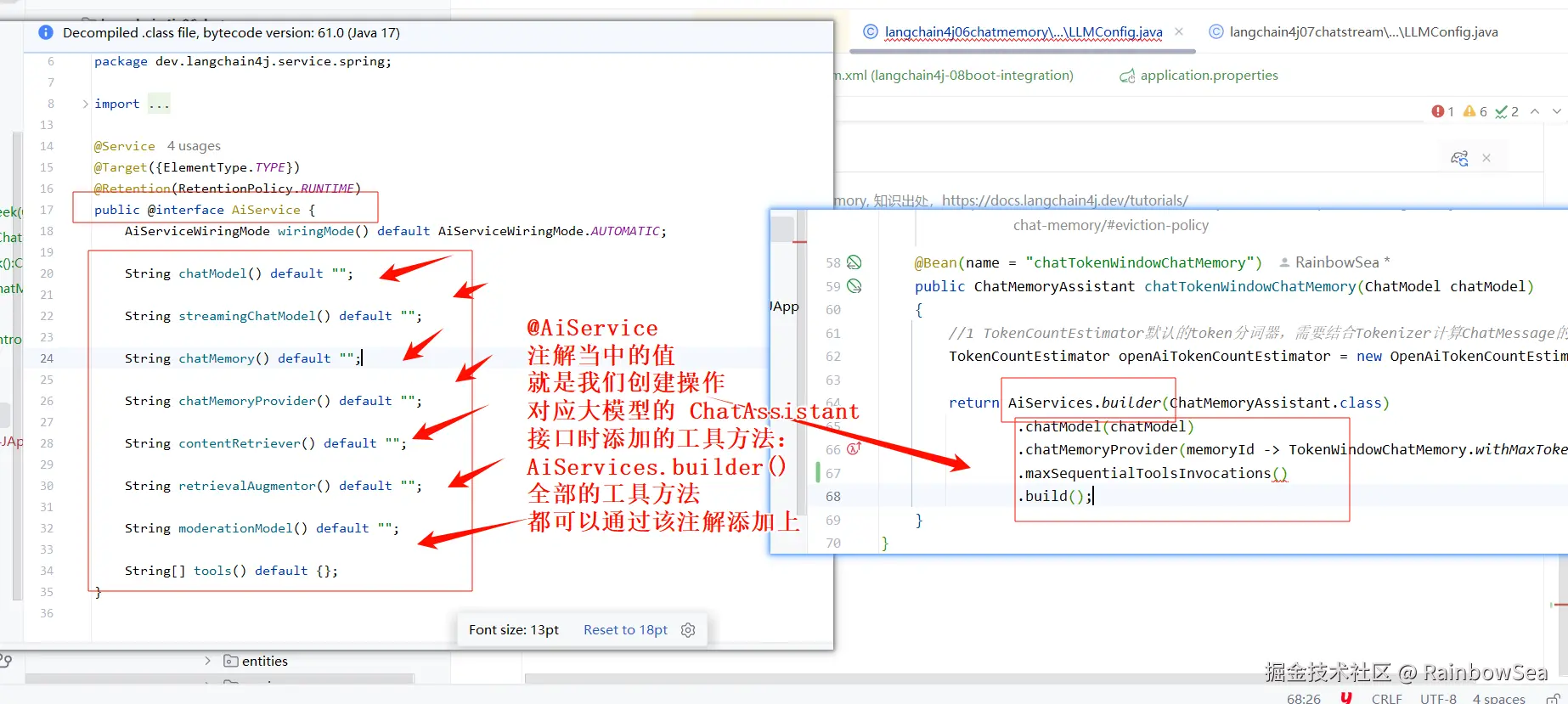Viewport: 1568px width, 704px height.
Task: Click the Spring leaf icon of application.properties
Action: (x=1127, y=76)
